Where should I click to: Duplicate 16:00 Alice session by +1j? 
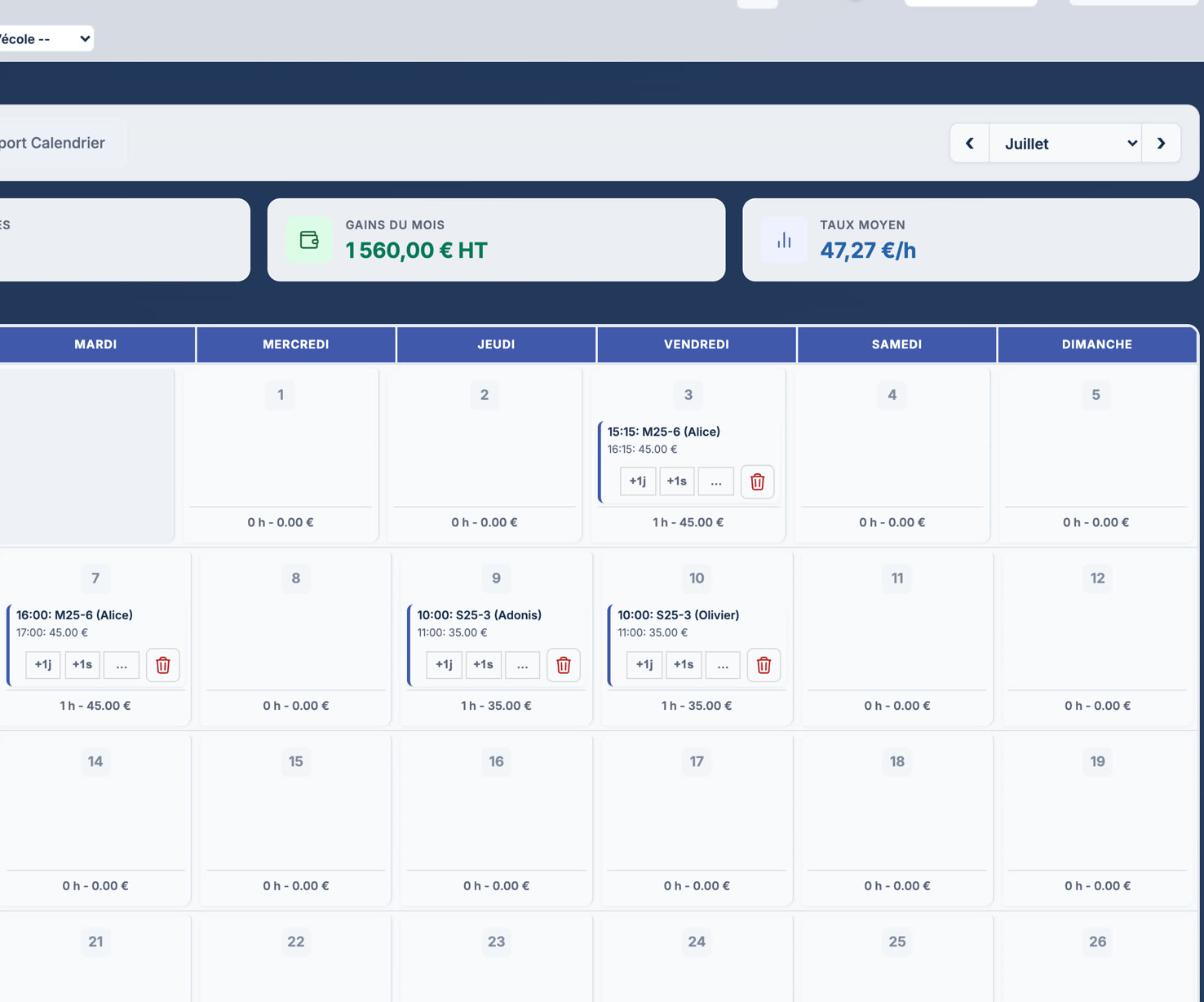(x=43, y=665)
